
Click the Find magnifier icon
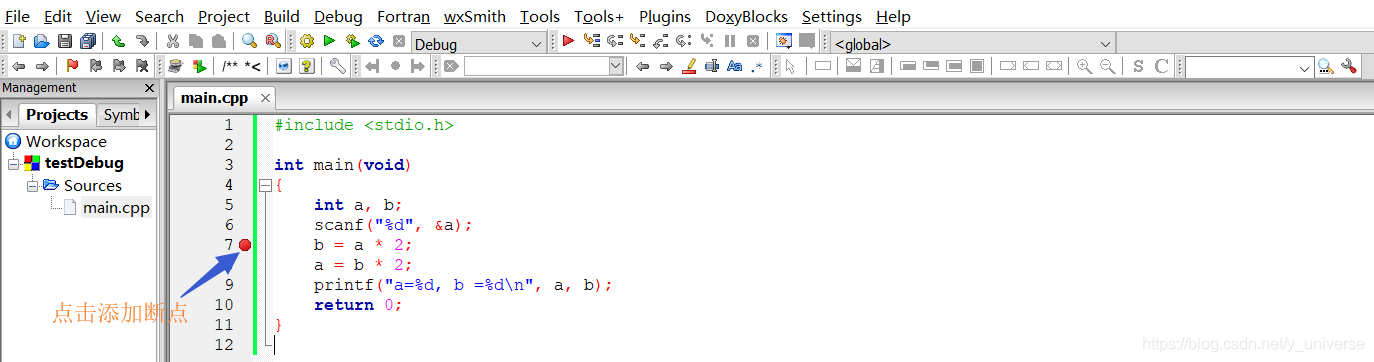click(249, 42)
